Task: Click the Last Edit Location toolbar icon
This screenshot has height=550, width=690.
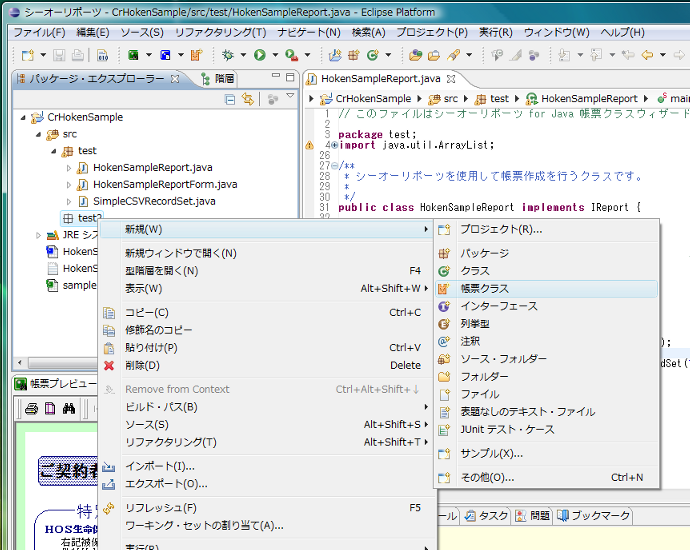Action: click(628, 55)
